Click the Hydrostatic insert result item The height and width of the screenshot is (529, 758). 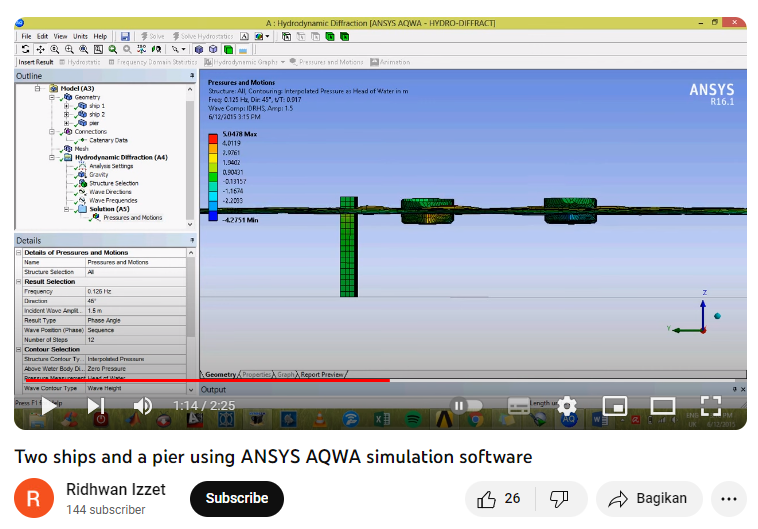tap(80, 62)
